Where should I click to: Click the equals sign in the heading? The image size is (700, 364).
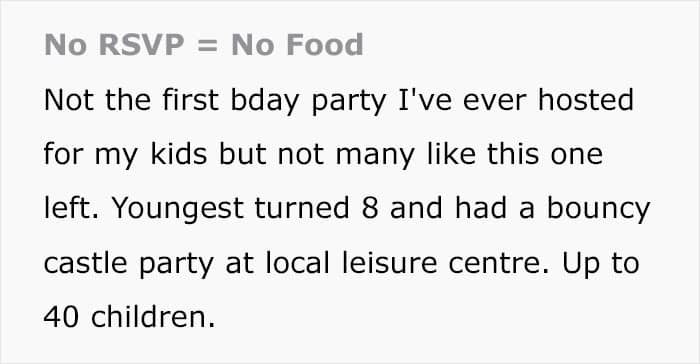point(207,45)
